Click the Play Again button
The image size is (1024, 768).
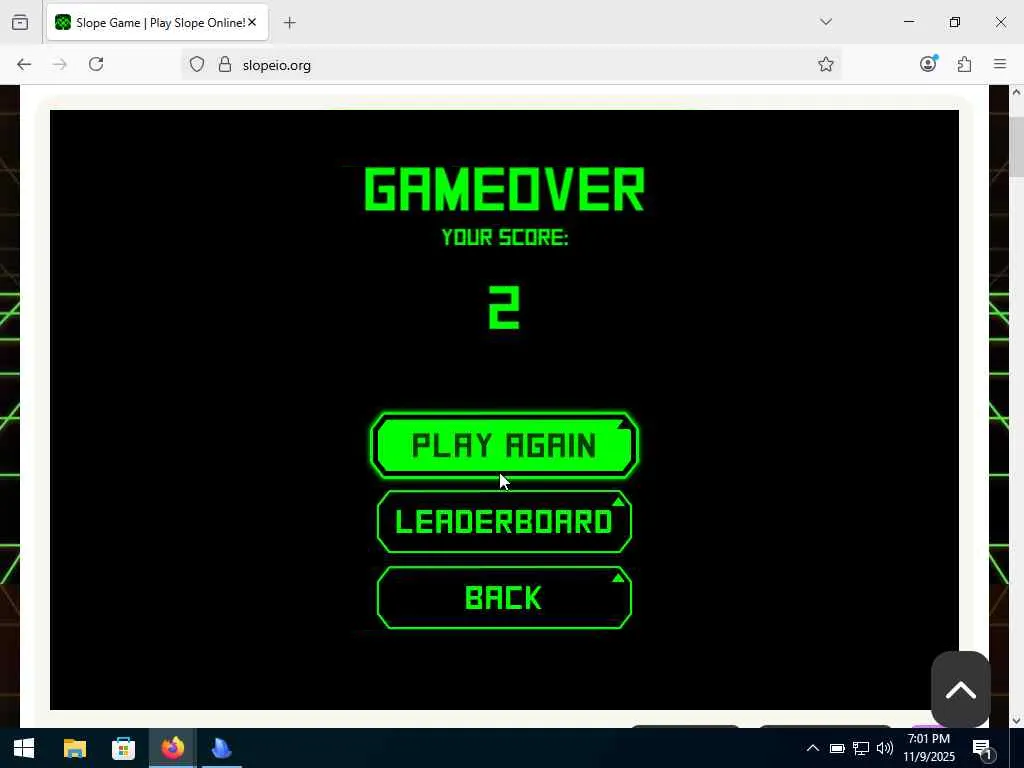[504, 445]
